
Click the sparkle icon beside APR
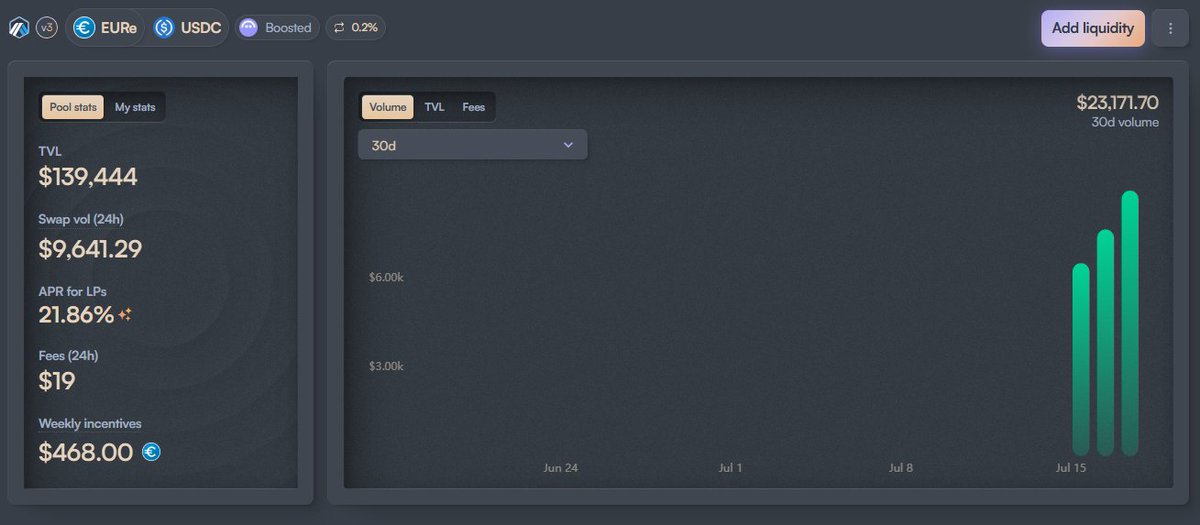[x=125, y=315]
